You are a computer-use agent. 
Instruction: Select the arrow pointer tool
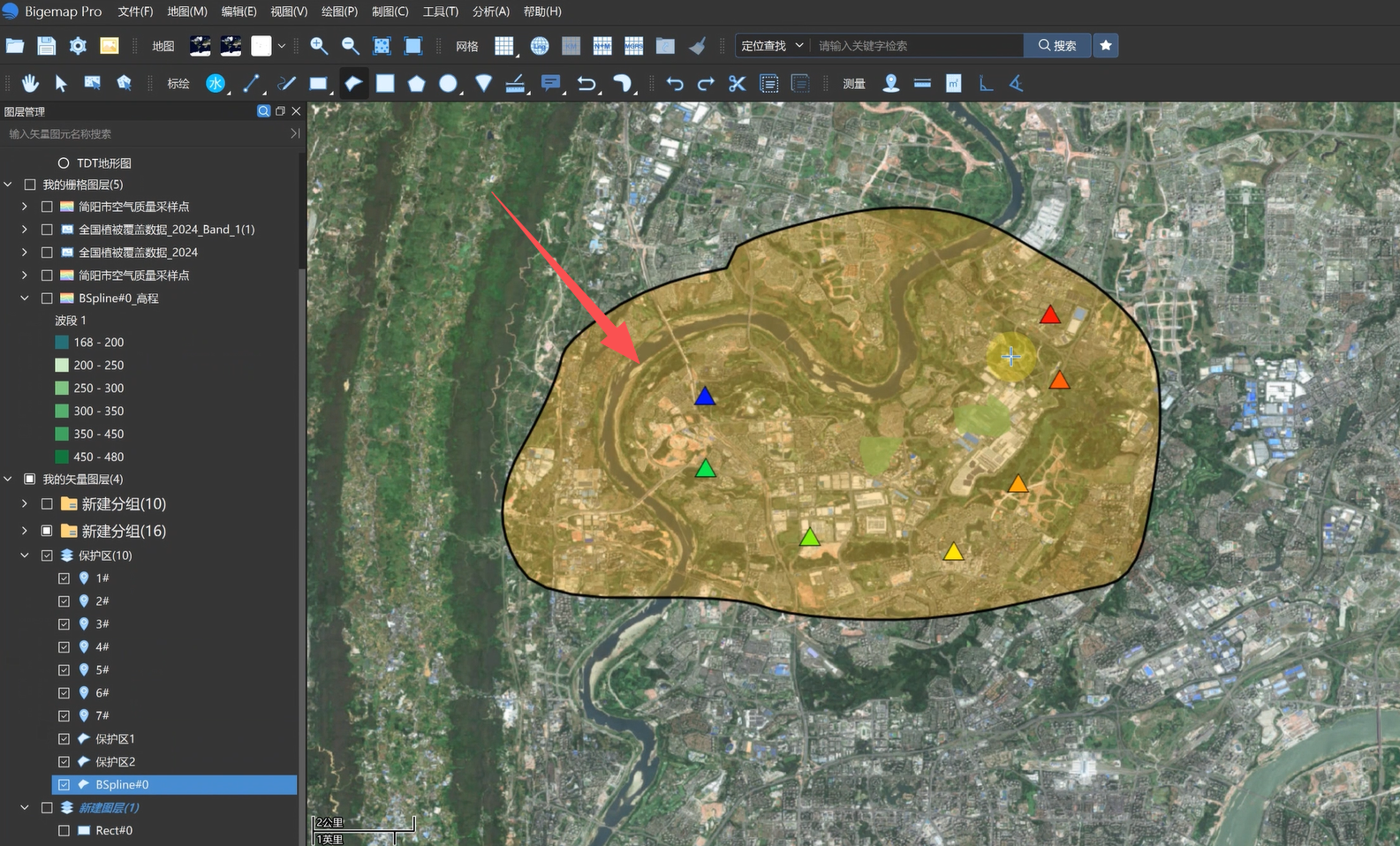click(61, 83)
